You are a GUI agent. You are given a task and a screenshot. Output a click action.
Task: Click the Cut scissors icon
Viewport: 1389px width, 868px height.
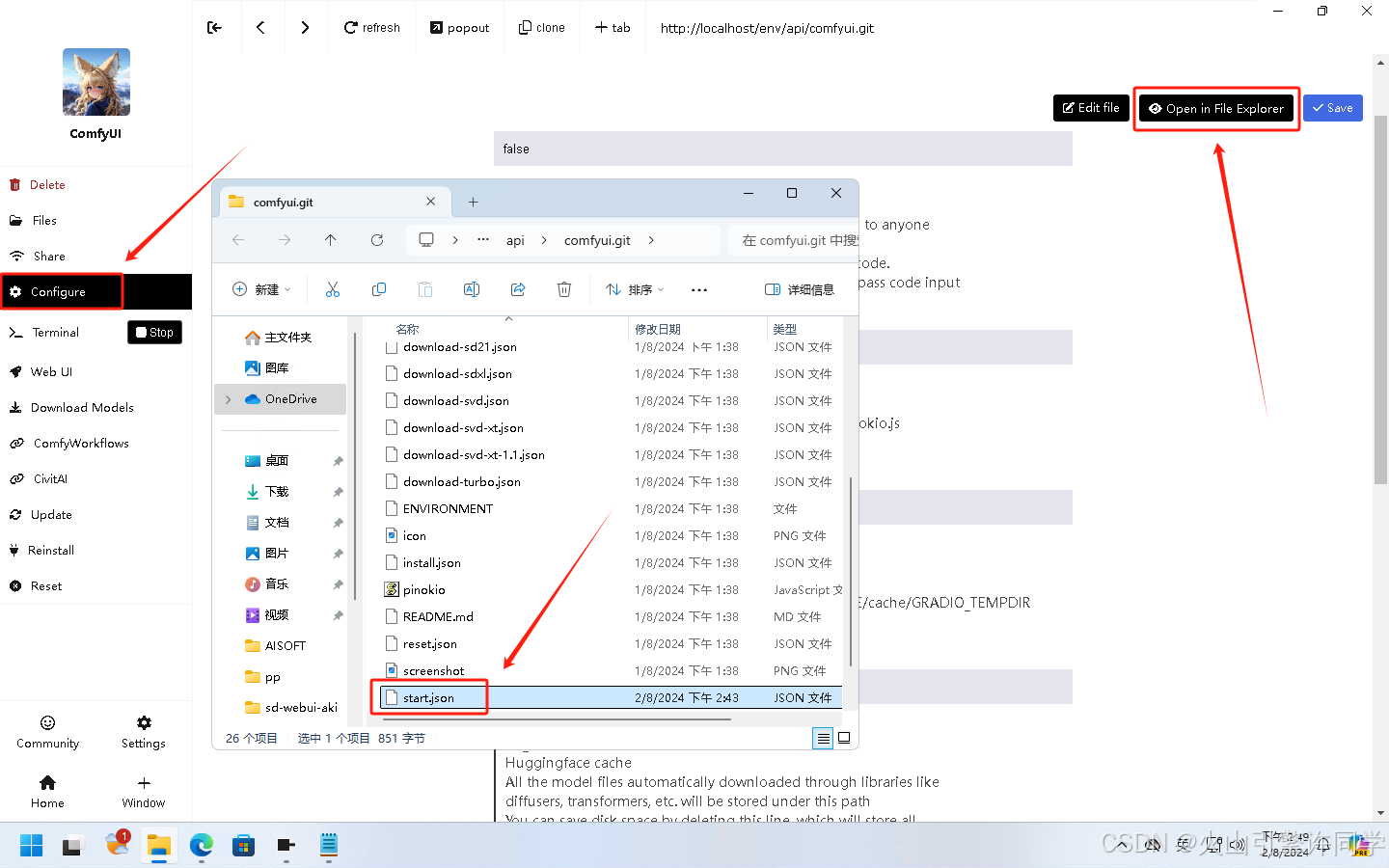click(x=333, y=289)
